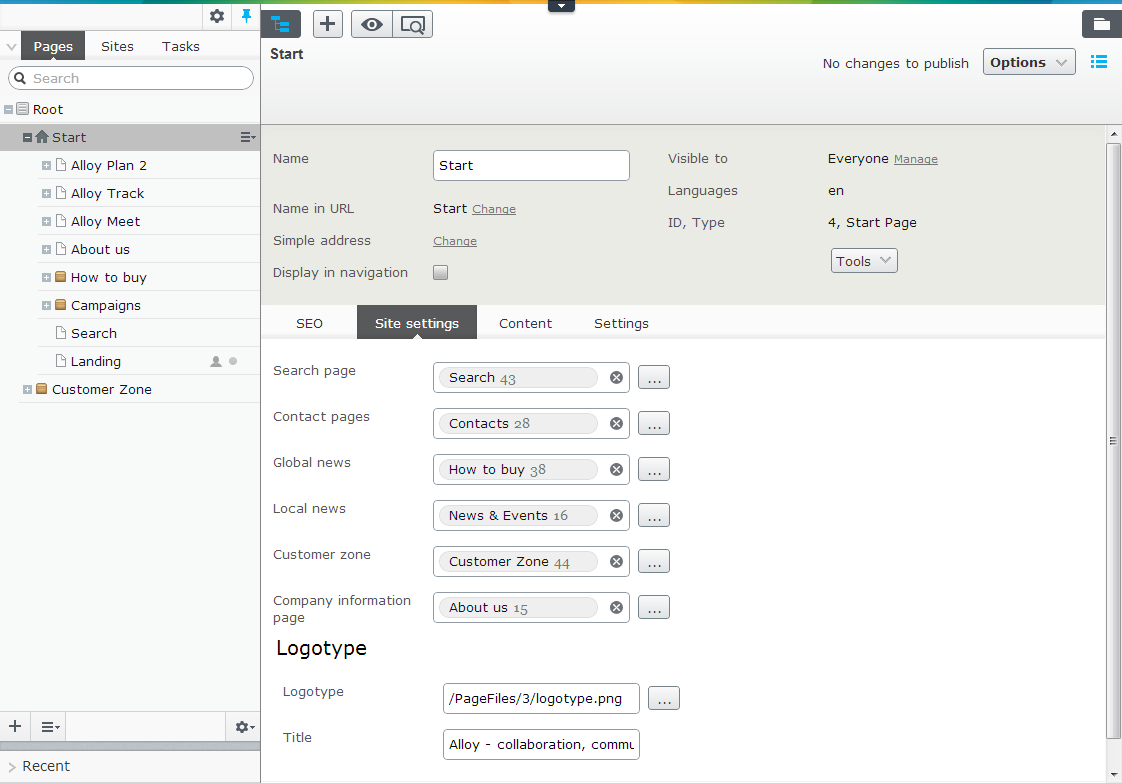Expand the Alloy Plan 2 node
The width and height of the screenshot is (1122, 783).
[x=47, y=165]
